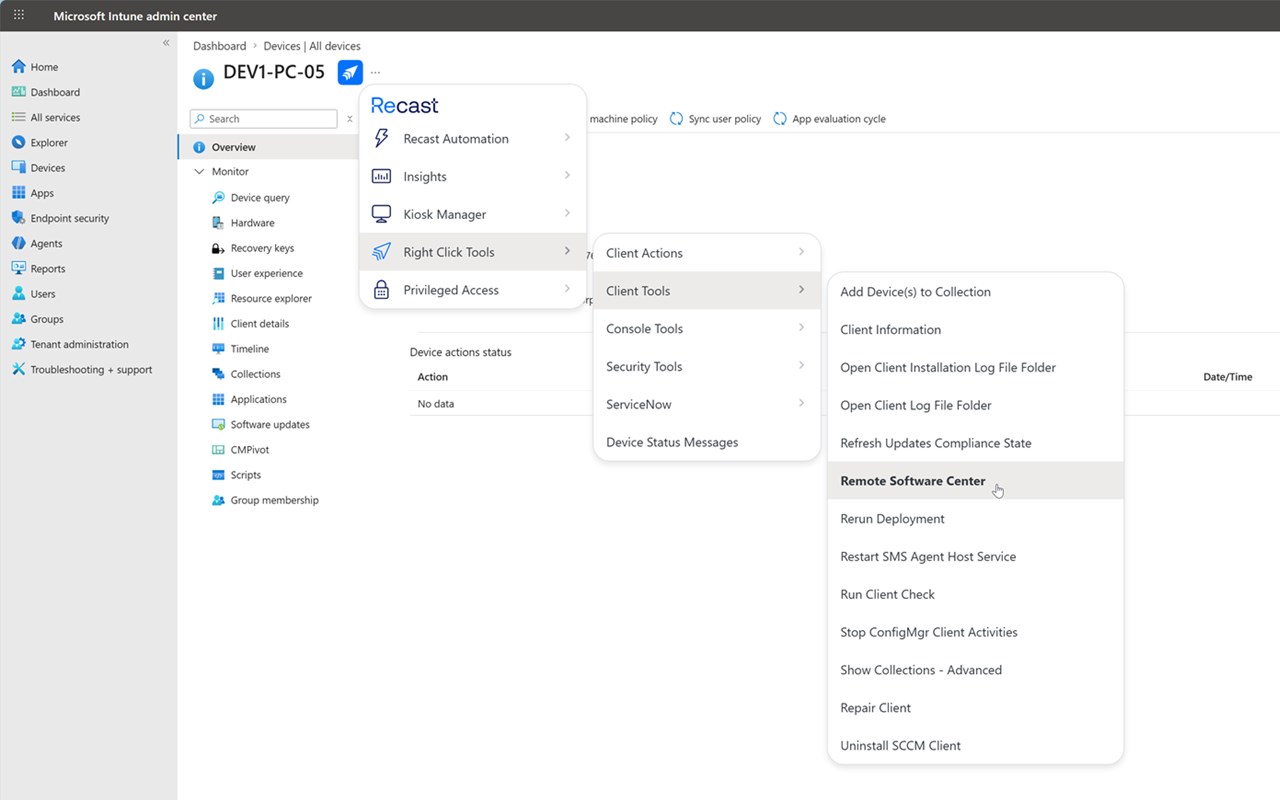Click the Users icon in sidebar
The image size is (1280, 800).
(18, 294)
